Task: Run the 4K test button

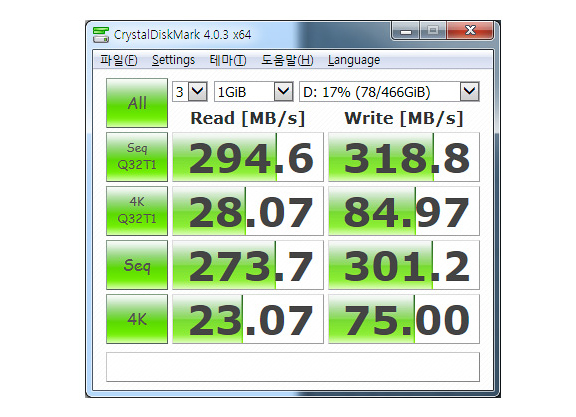Action: [x=137, y=319]
